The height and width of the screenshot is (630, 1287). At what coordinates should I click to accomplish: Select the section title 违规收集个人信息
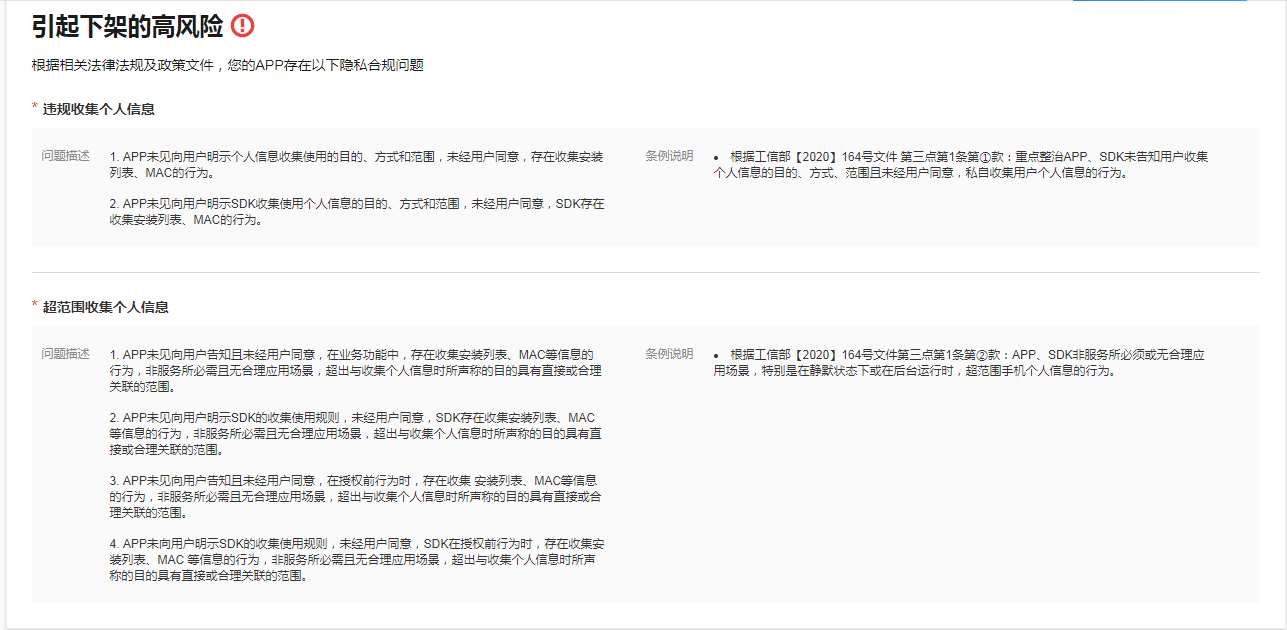(x=98, y=109)
